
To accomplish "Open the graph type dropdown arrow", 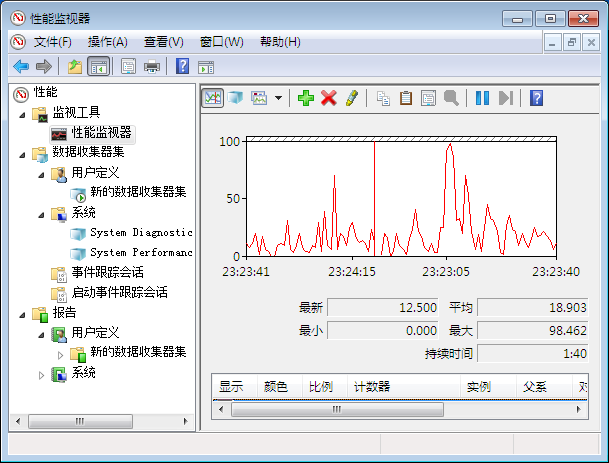I will [278, 98].
